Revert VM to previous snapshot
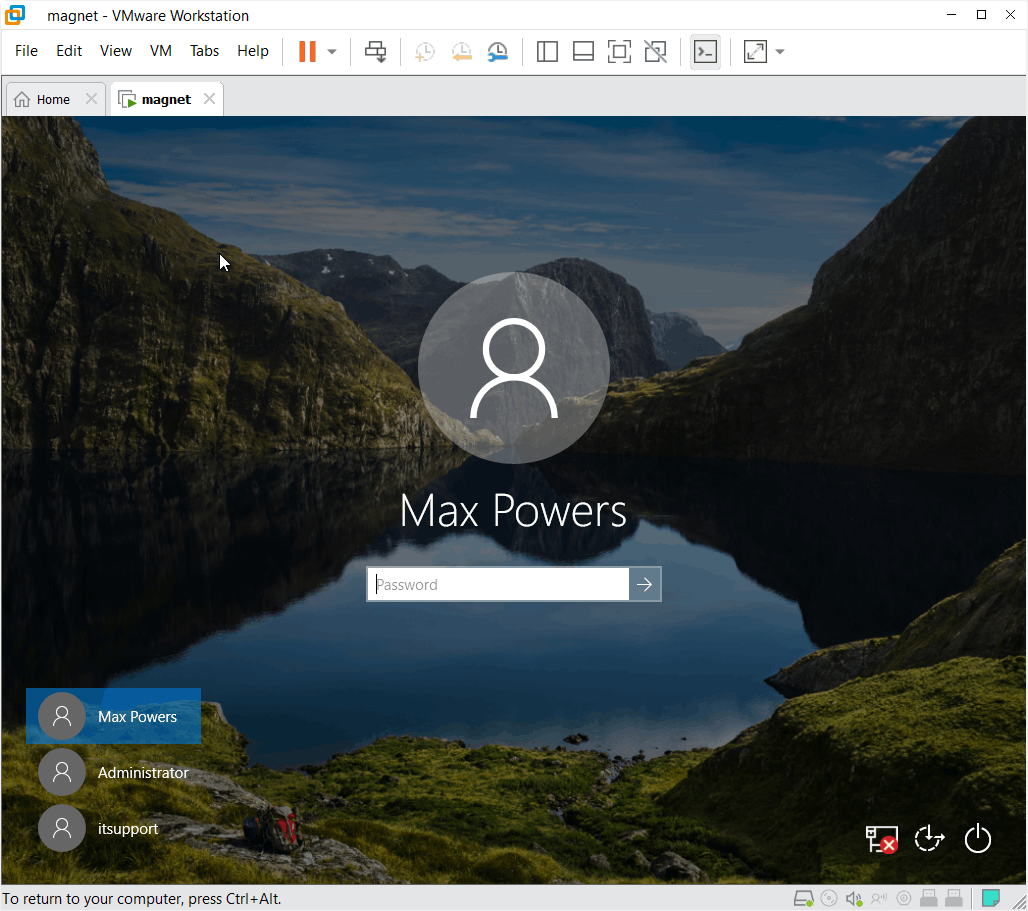The width and height of the screenshot is (1028, 911). (x=462, y=52)
